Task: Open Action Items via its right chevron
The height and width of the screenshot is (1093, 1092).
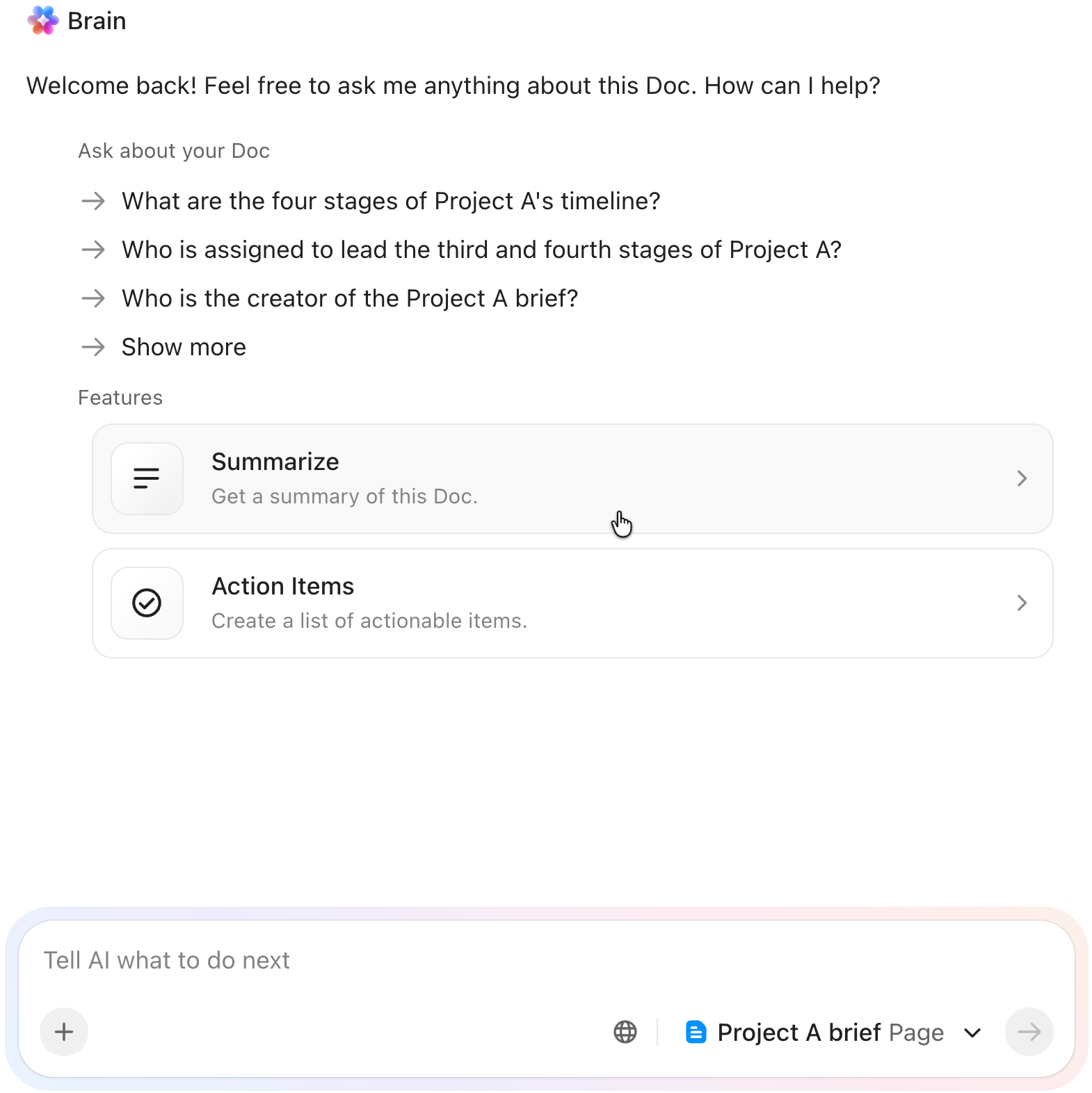Action: tap(1022, 603)
